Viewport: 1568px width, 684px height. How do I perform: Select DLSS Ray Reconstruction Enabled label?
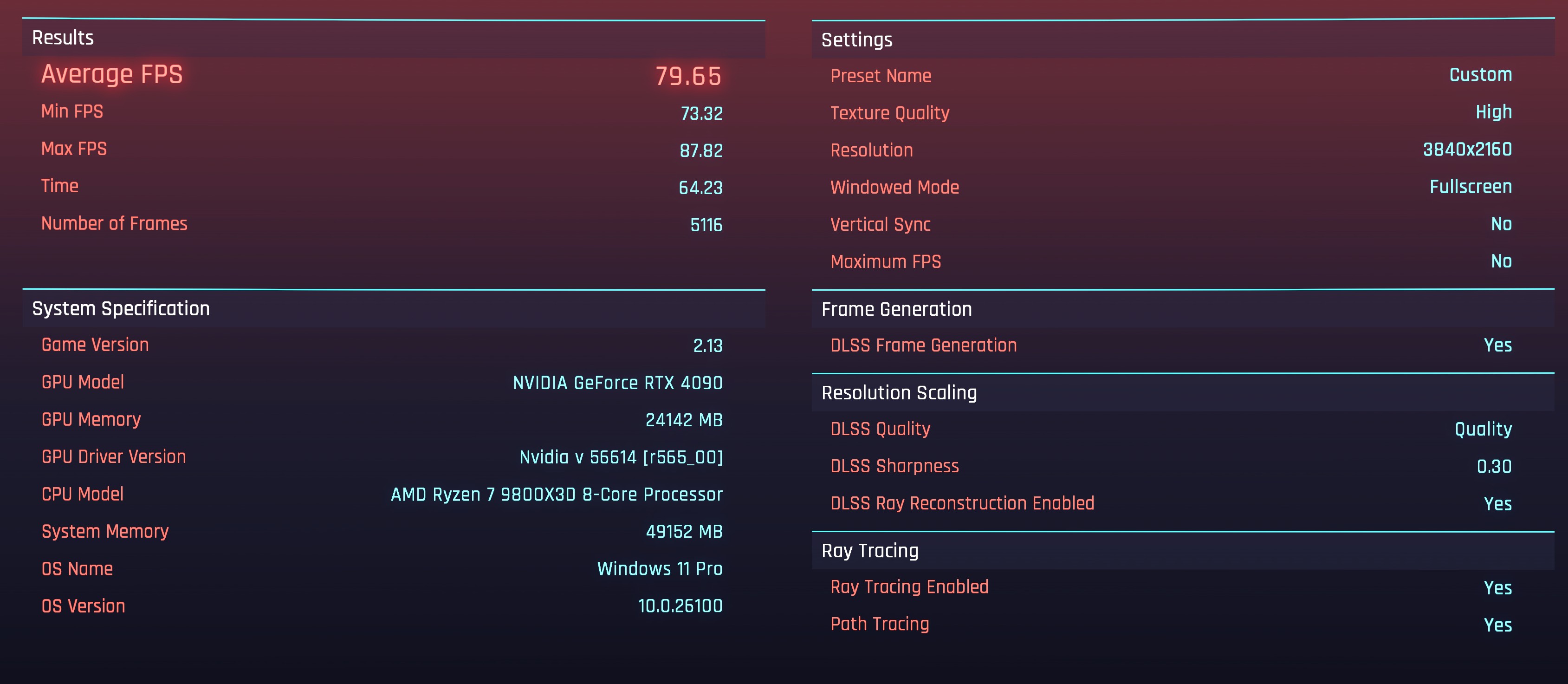[962, 504]
